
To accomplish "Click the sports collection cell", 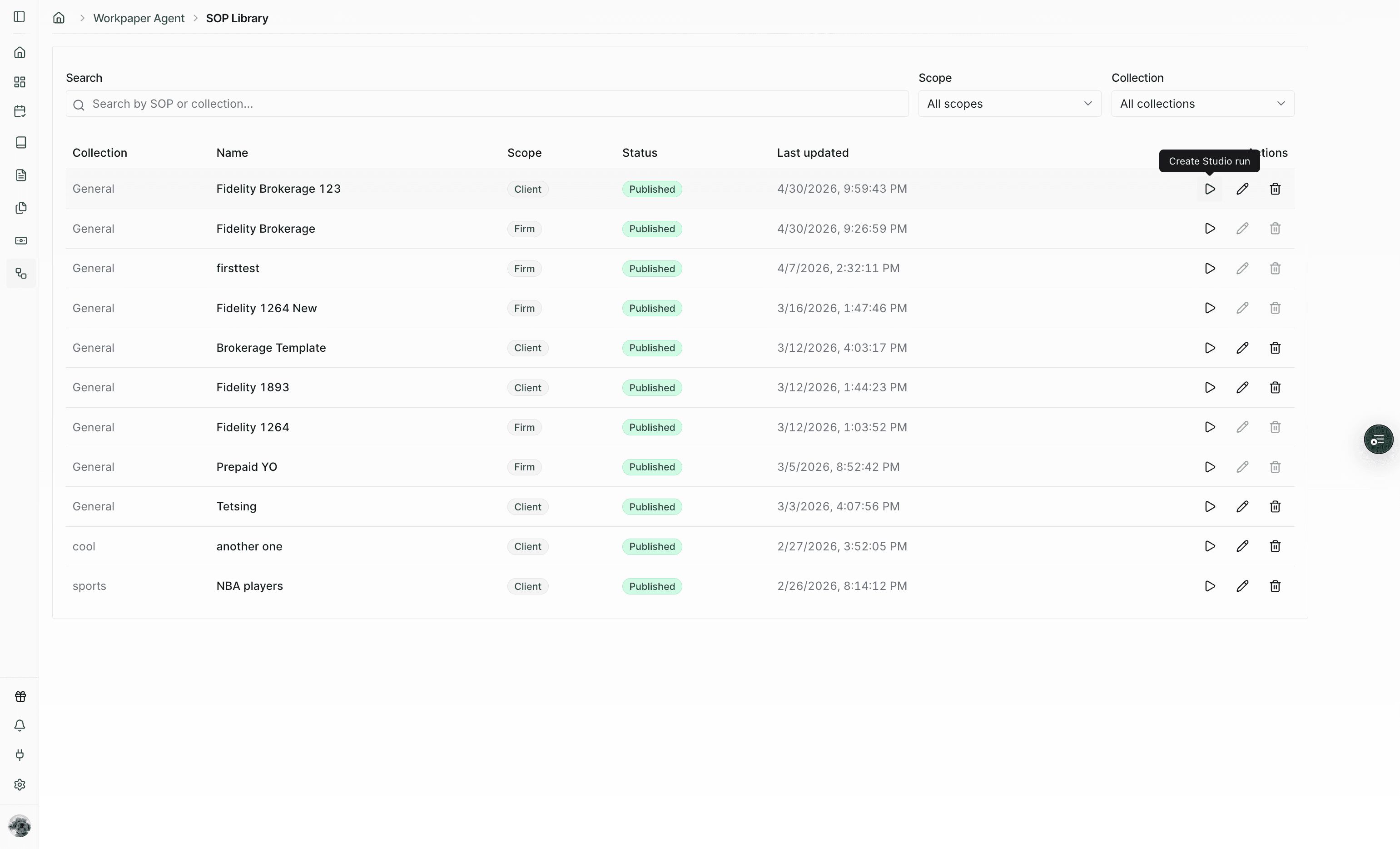I will [89, 586].
